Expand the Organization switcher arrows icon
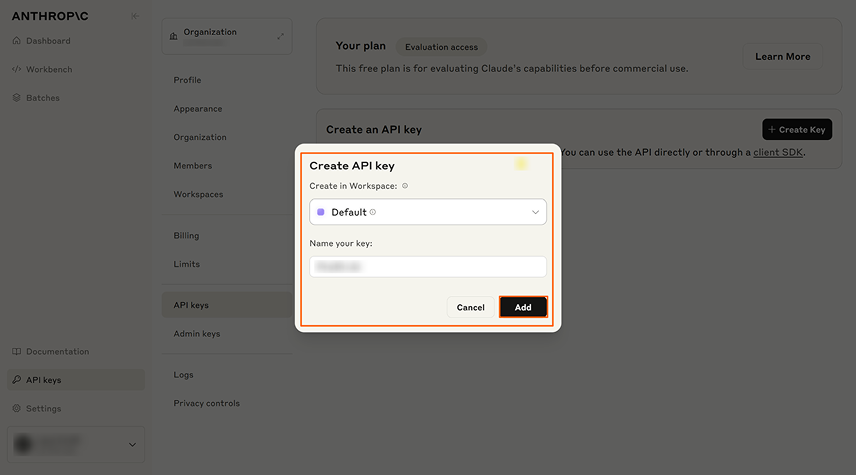856x475 pixels. pyautogui.click(x=280, y=36)
